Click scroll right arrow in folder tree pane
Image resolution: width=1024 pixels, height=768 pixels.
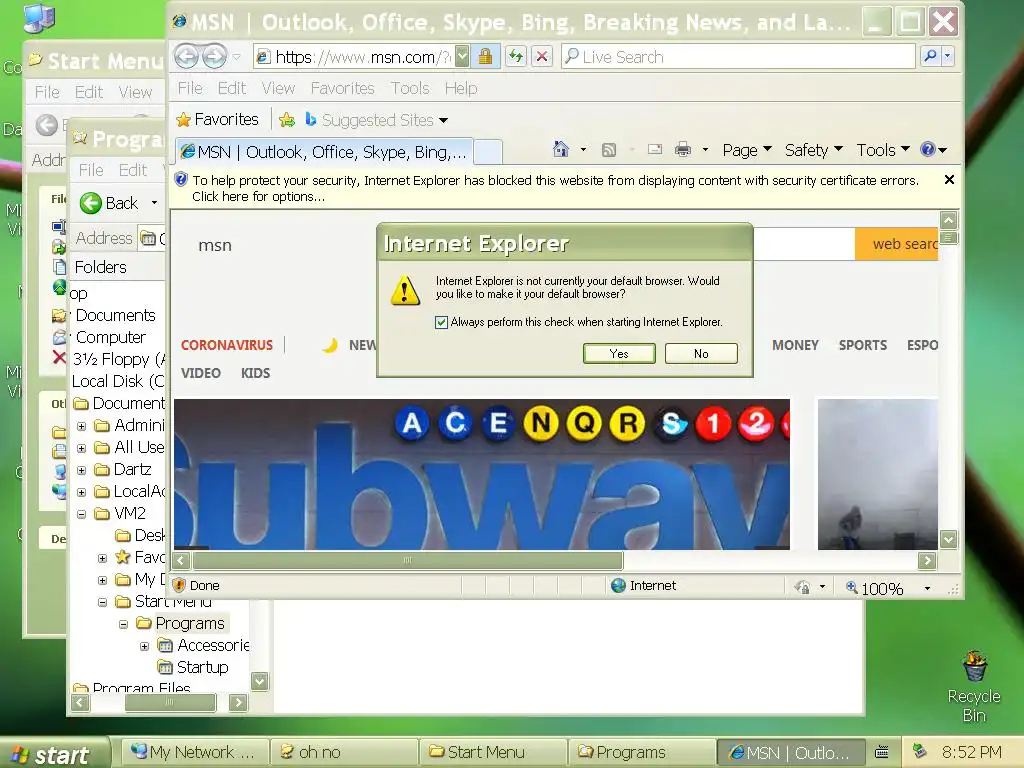point(238,703)
